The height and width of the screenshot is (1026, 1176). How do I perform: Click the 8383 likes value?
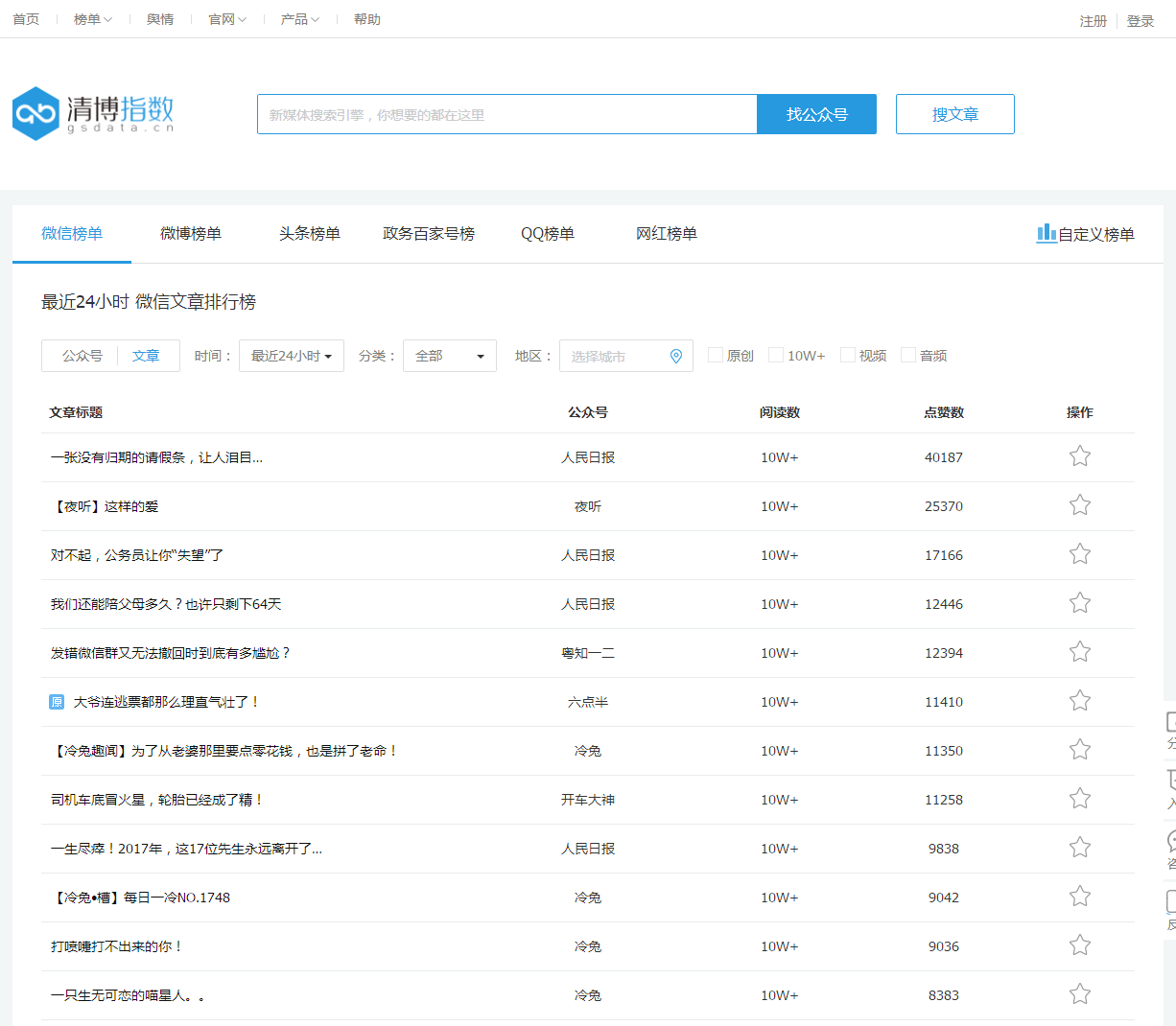944,995
